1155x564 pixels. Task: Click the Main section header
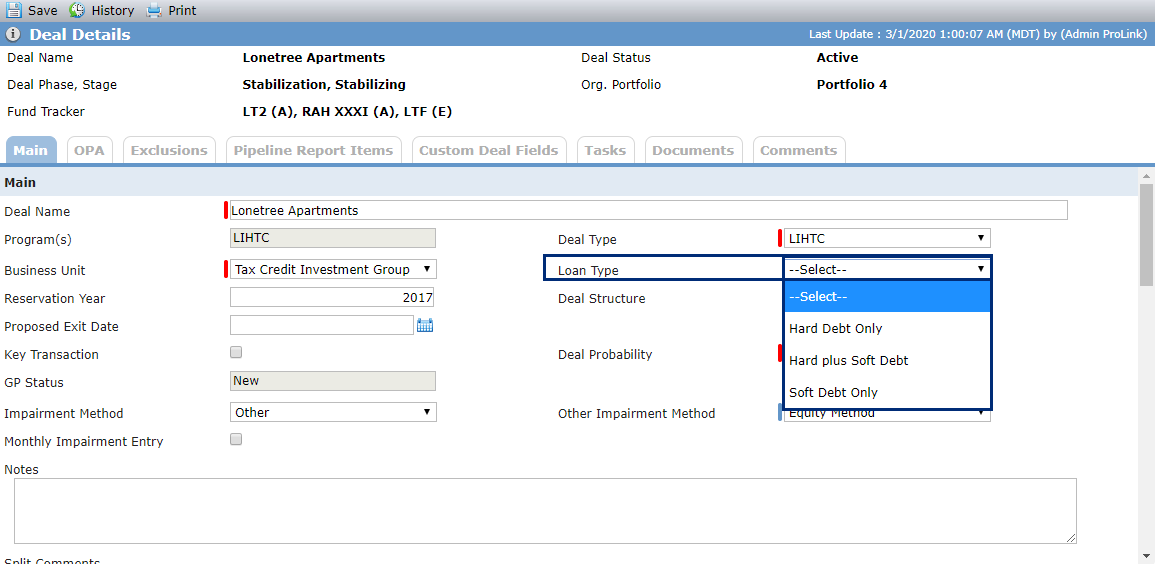point(20,182)
